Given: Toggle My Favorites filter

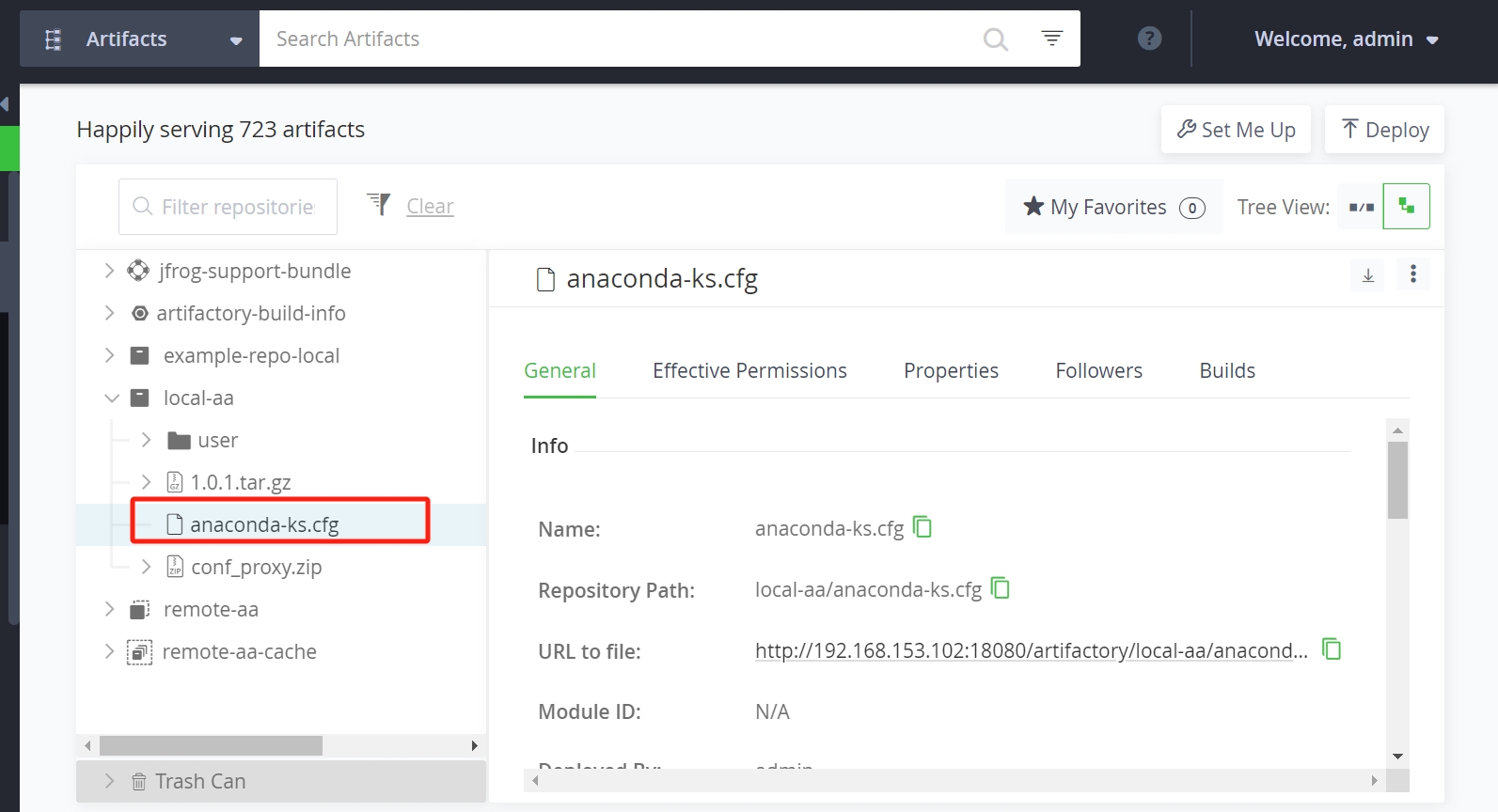Looking at the screenshot, I should [x=1113, y=207].
